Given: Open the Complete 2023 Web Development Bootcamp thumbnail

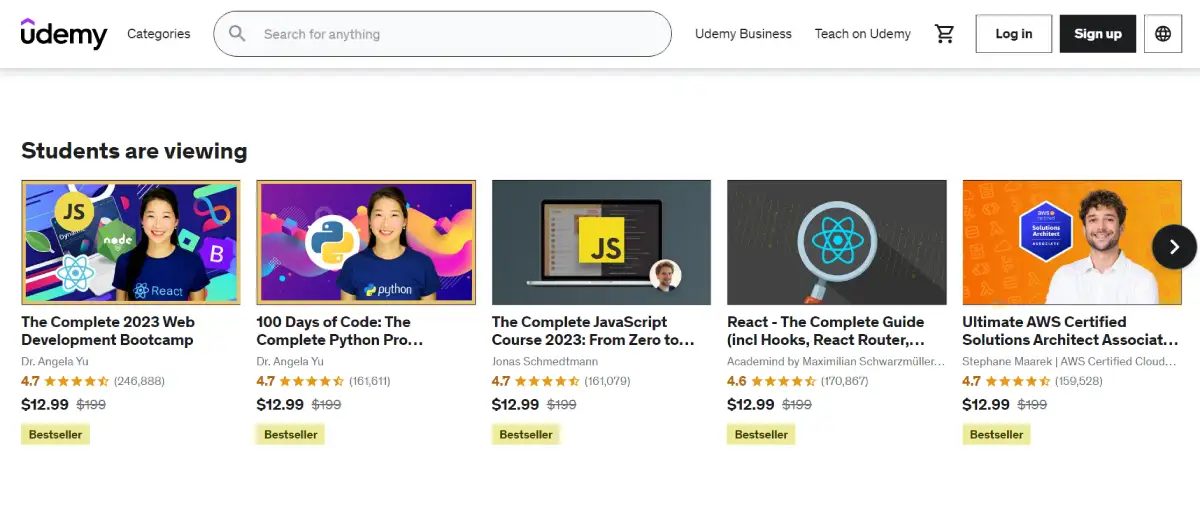Looking at the screenshot, I should (x=131, y=242).
